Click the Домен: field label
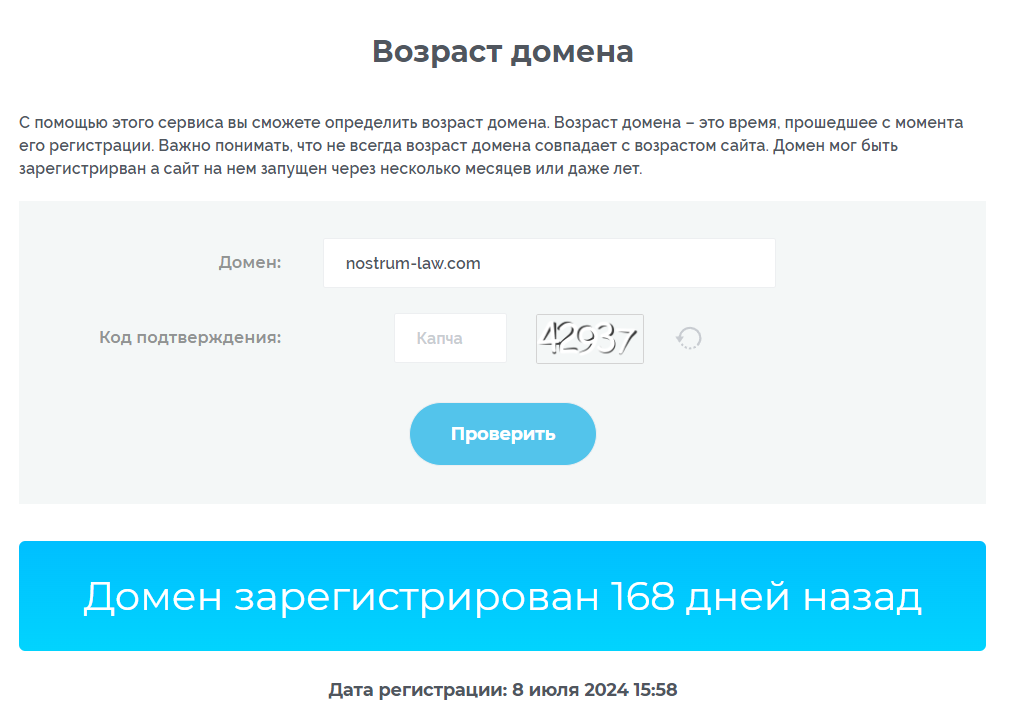1011x726 pixels. [x=250, y=262]
